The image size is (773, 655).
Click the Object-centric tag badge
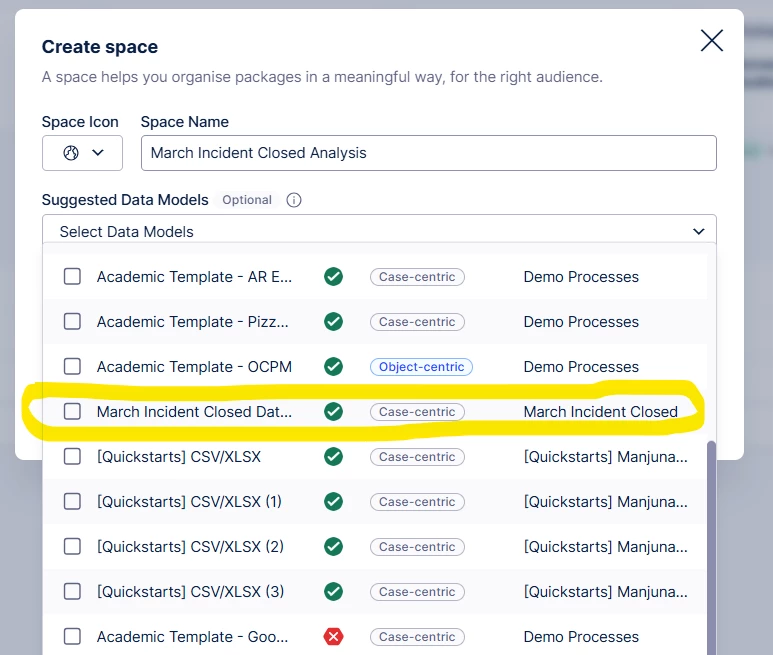pos(421,367)
